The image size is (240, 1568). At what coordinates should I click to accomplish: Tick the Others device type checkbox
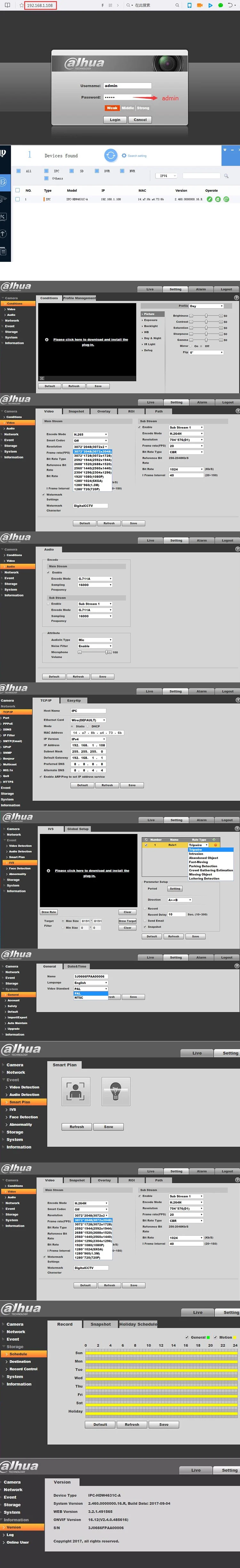pos(45,178)
